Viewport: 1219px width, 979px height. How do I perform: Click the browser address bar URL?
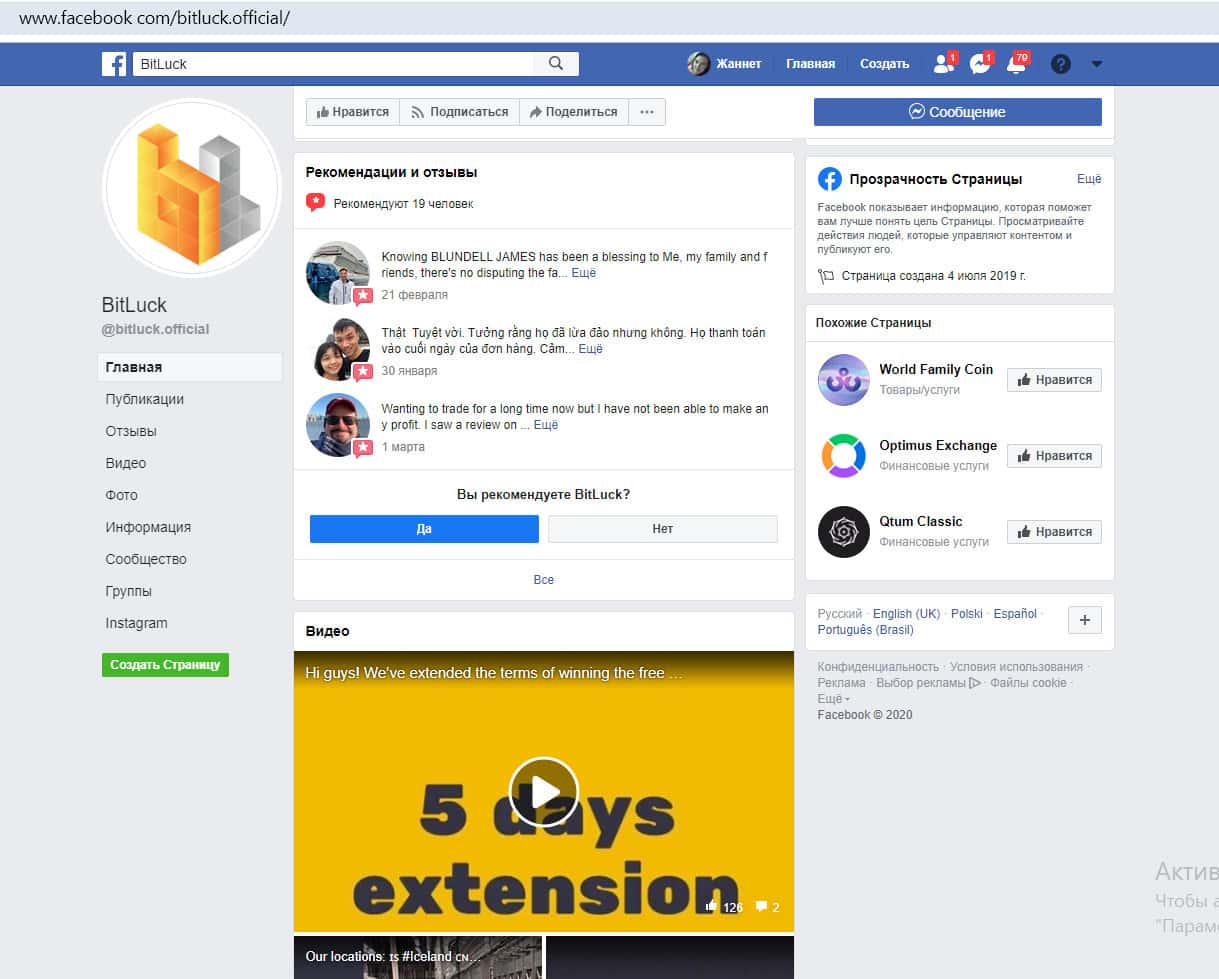(x=154, y=18)
